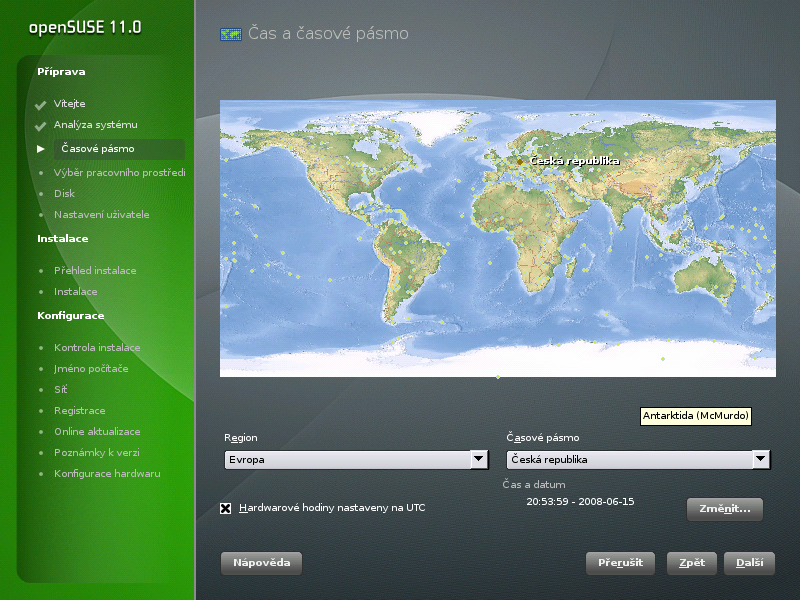Screen dimensions: 800x600
Task: Select the Disk step in sidebar
Action: (x=64, y=193)
